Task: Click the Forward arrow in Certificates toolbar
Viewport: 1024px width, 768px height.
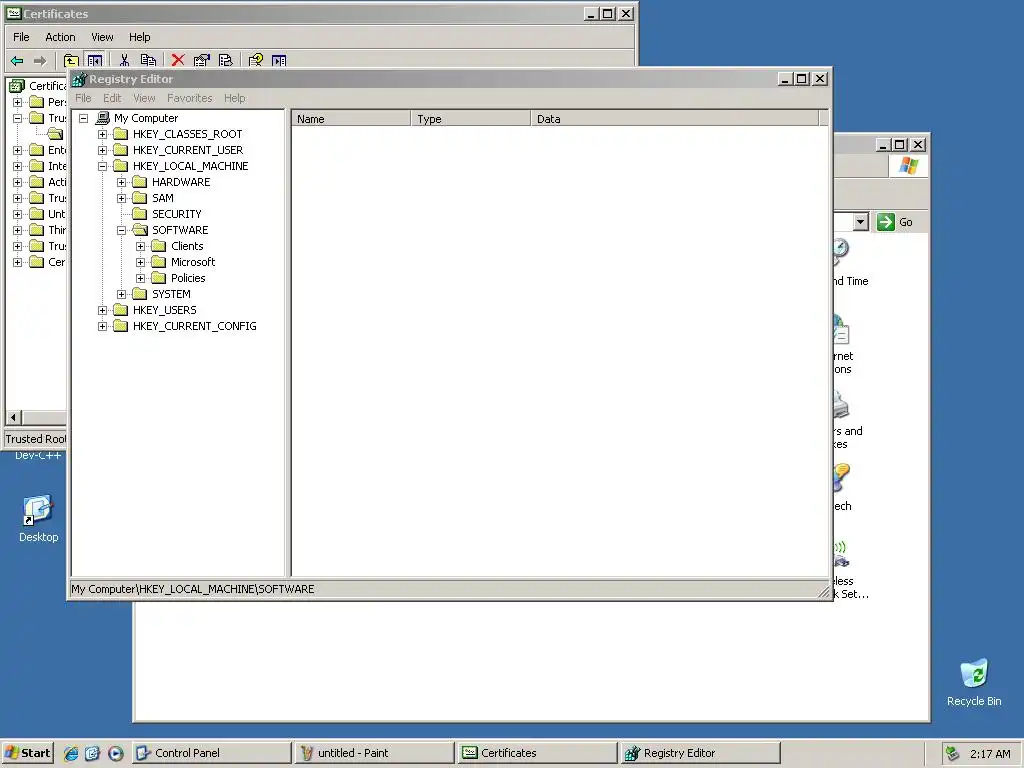Action: pyautogui.click(x=40, y=61)
